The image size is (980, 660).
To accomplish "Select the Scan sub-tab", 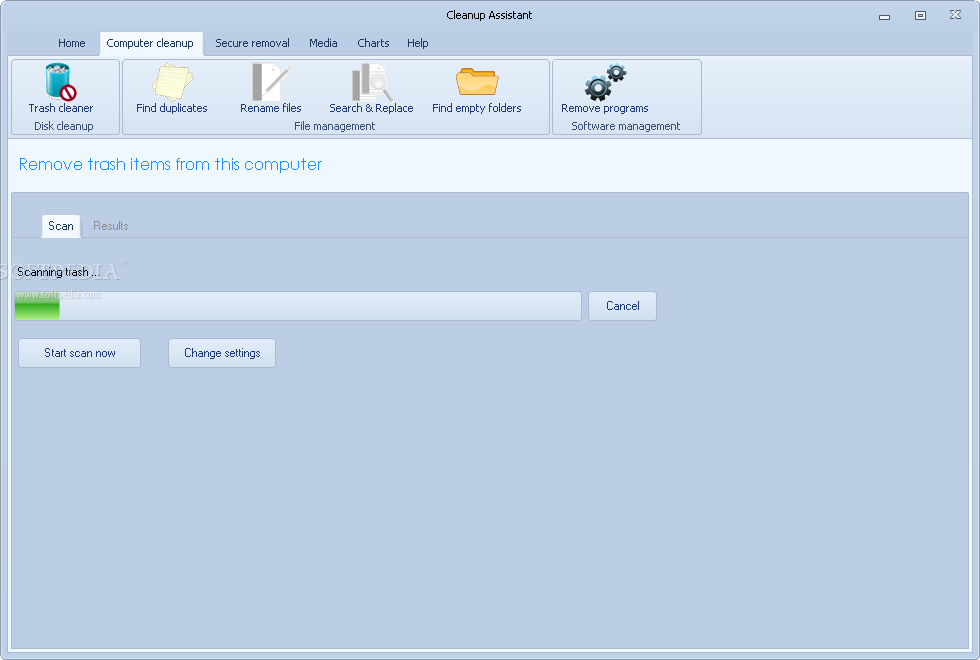I will pyautogui.click(x=61, y=226).
